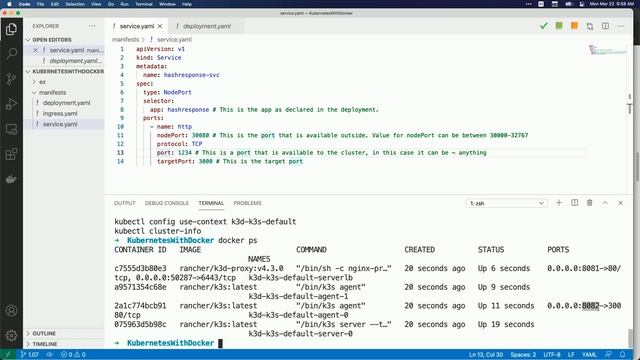The height and width of the screenshot is (360, 640).
Task: Click the editor minimap preview
Action: 607,51
